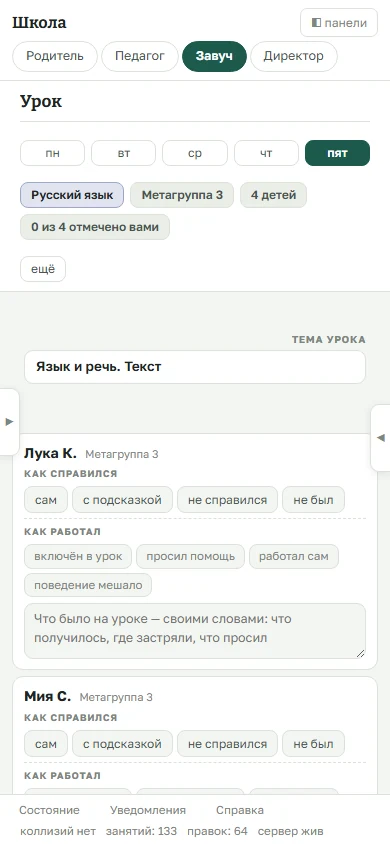The image size is (390, 844).
Task: Mark Лука К. as не справился
Action: tap(228, 500)
